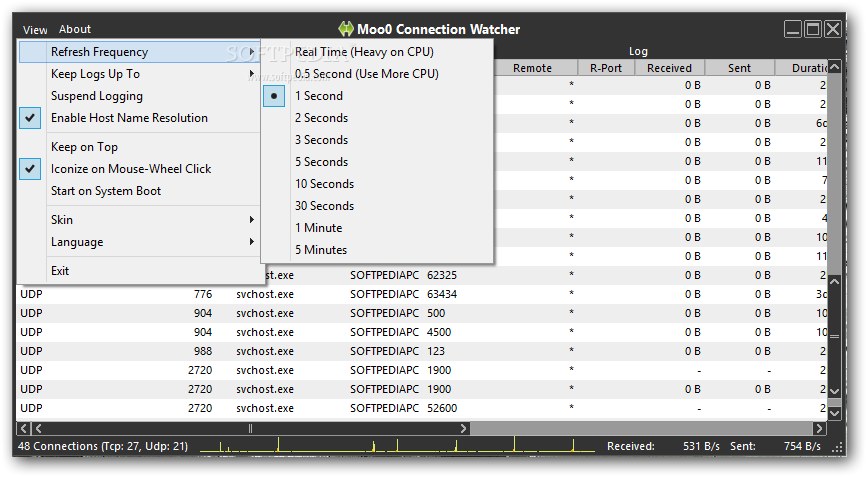
Task: Click Exit in the View menu
Action: click(139, 271)
